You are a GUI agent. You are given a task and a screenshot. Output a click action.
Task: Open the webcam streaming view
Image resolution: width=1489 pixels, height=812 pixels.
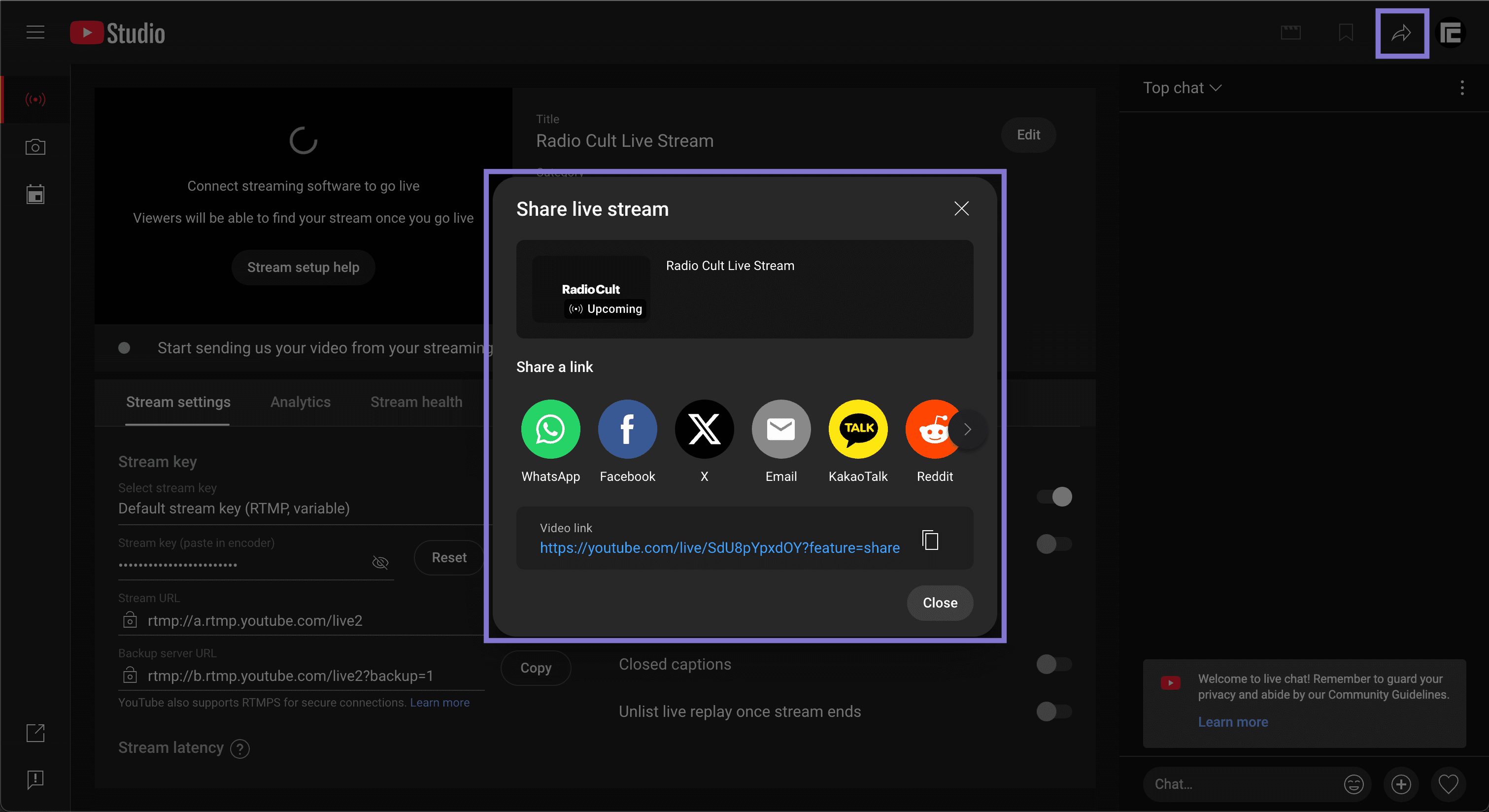tap(35, 146)
